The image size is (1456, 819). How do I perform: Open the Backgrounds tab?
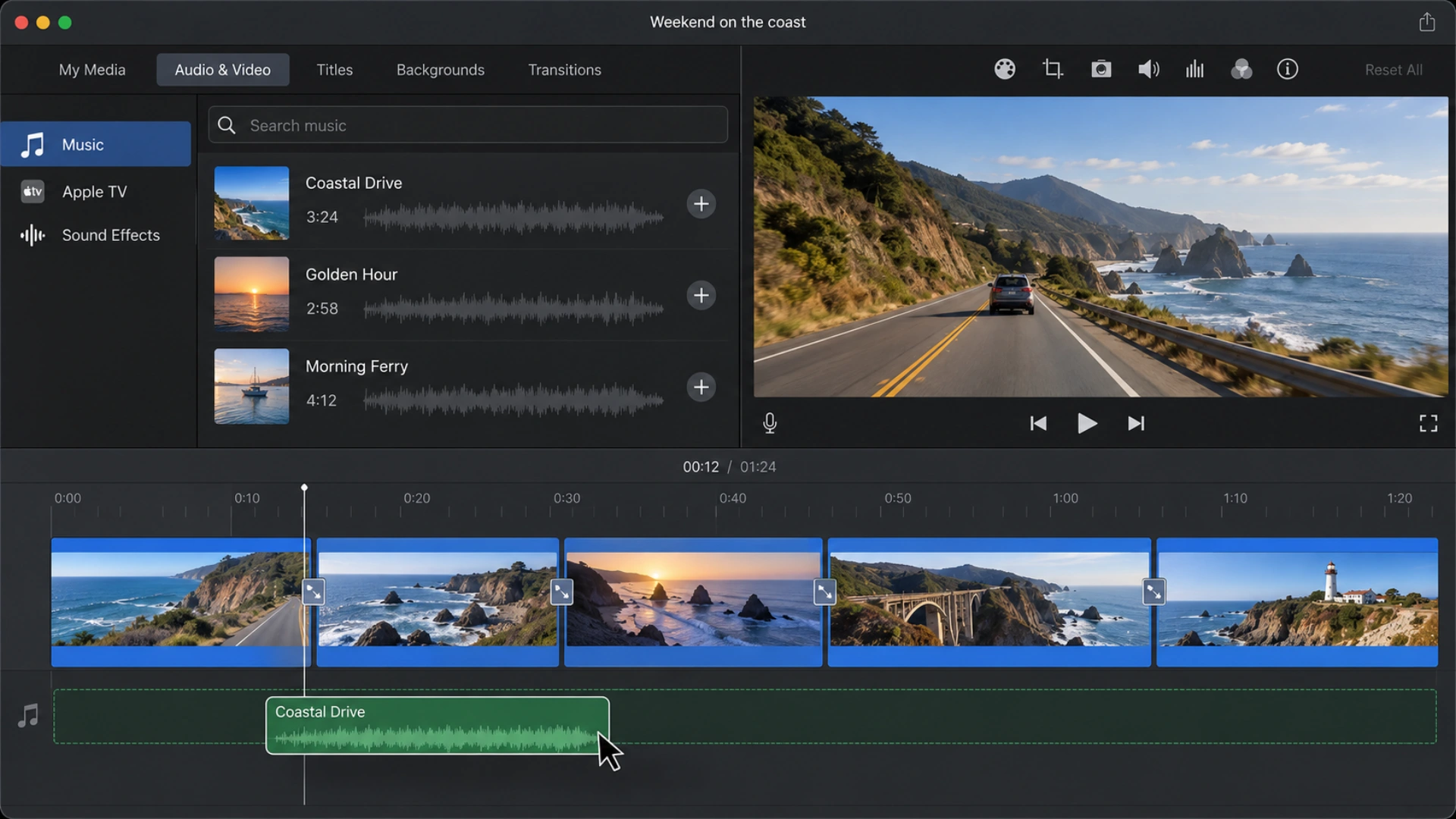441,70
